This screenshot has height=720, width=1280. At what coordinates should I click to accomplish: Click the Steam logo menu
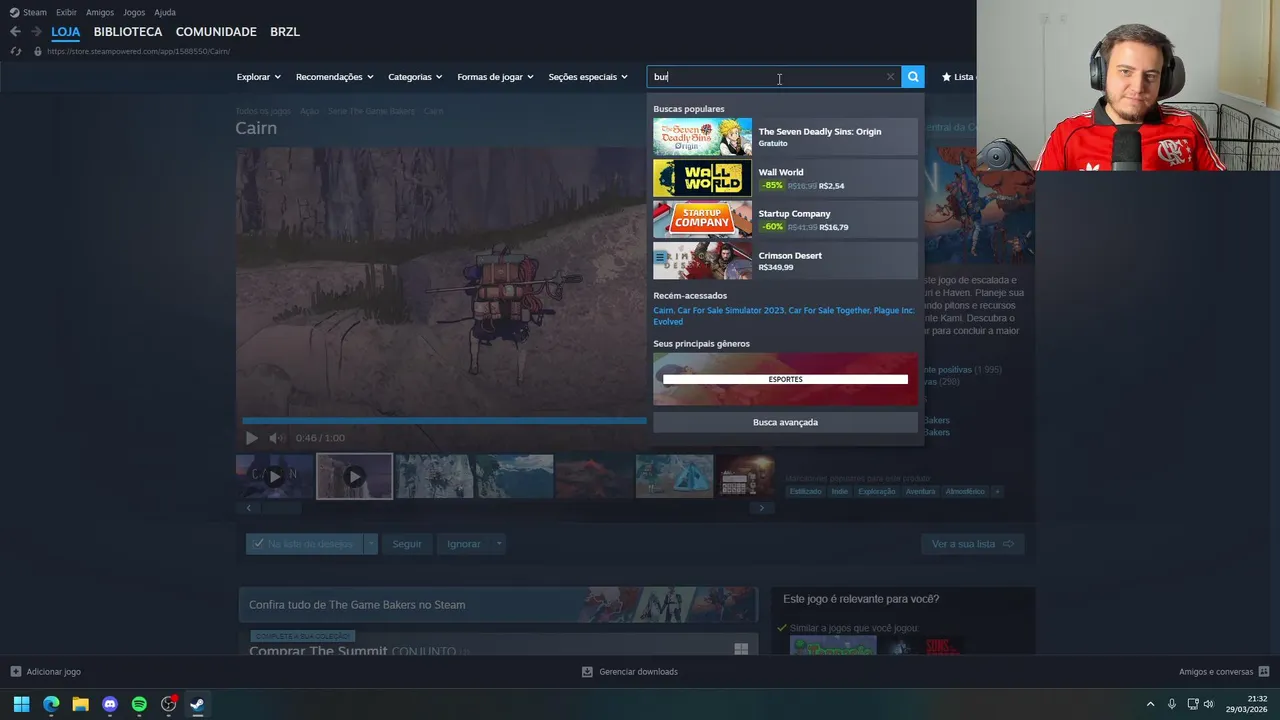(28, 12)
